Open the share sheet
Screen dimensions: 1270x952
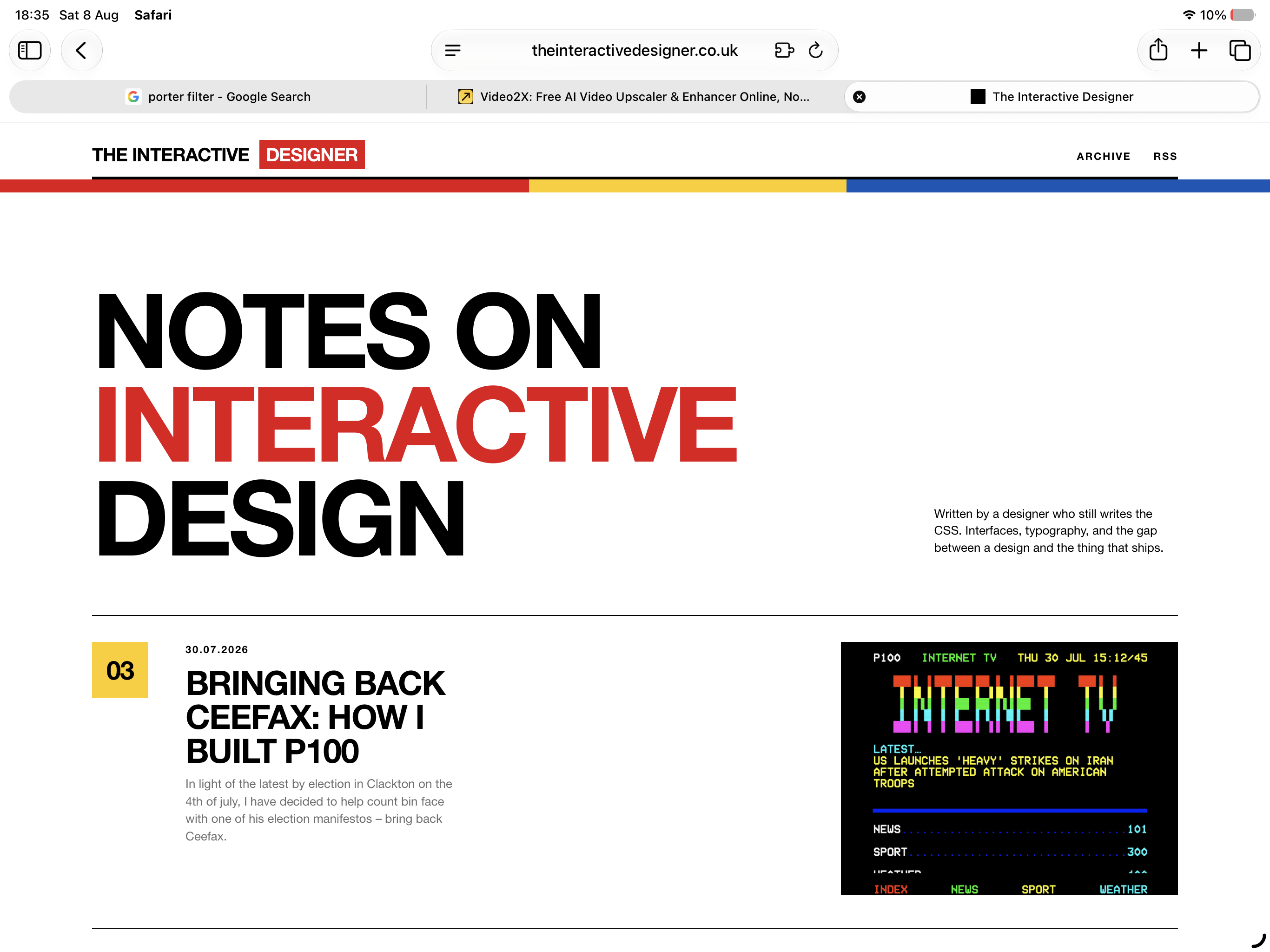pos(1158,50)
